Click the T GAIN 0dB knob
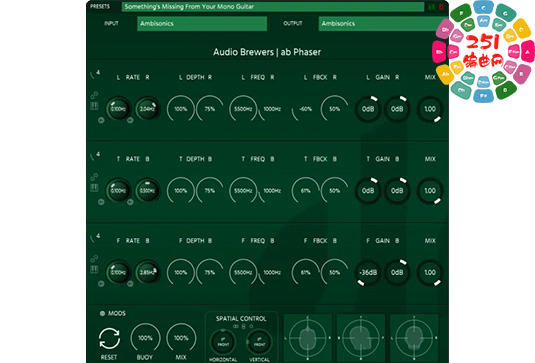535x363 pixels. [368, 191]
